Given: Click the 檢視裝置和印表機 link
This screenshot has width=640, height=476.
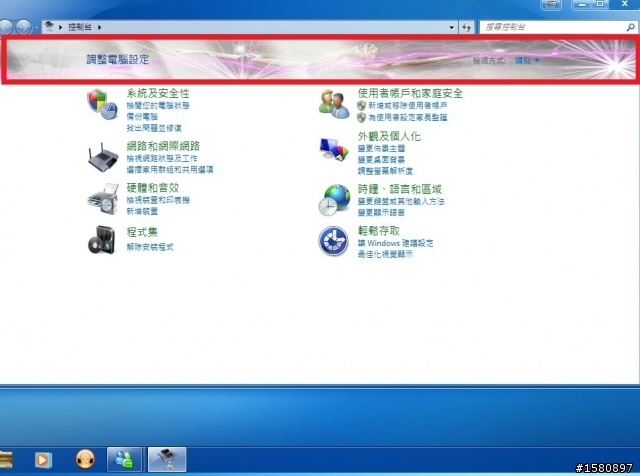Looking at the screenshot, I should point(158,200).
